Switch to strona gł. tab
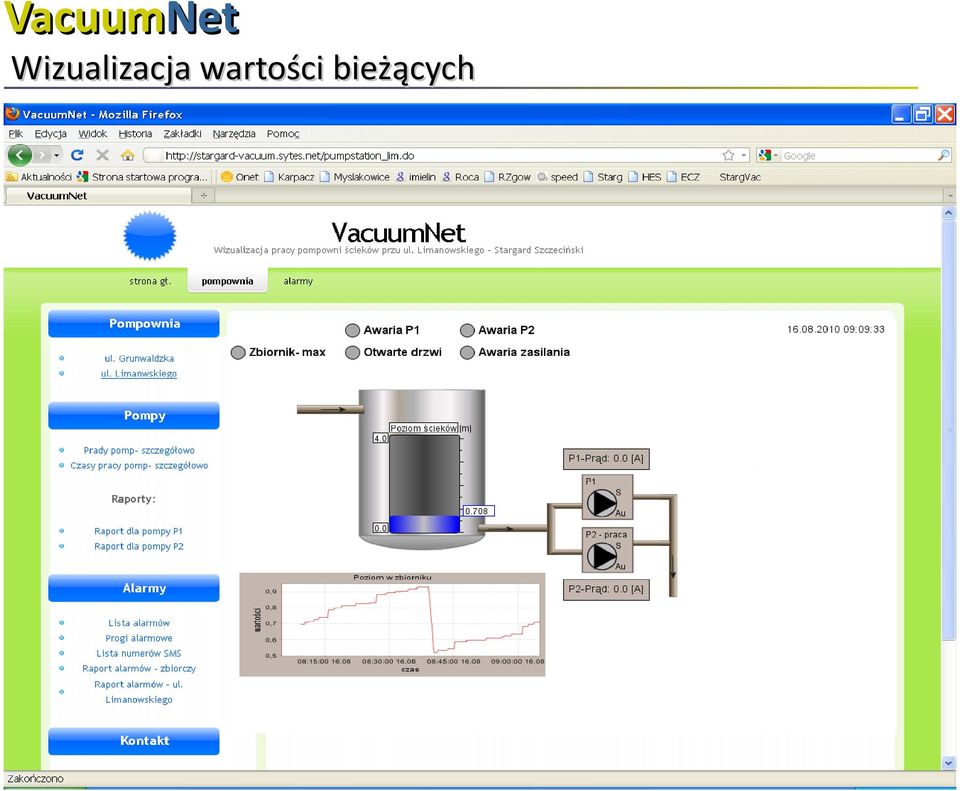Viewport: 960px width, 791px height. [150, 281]
